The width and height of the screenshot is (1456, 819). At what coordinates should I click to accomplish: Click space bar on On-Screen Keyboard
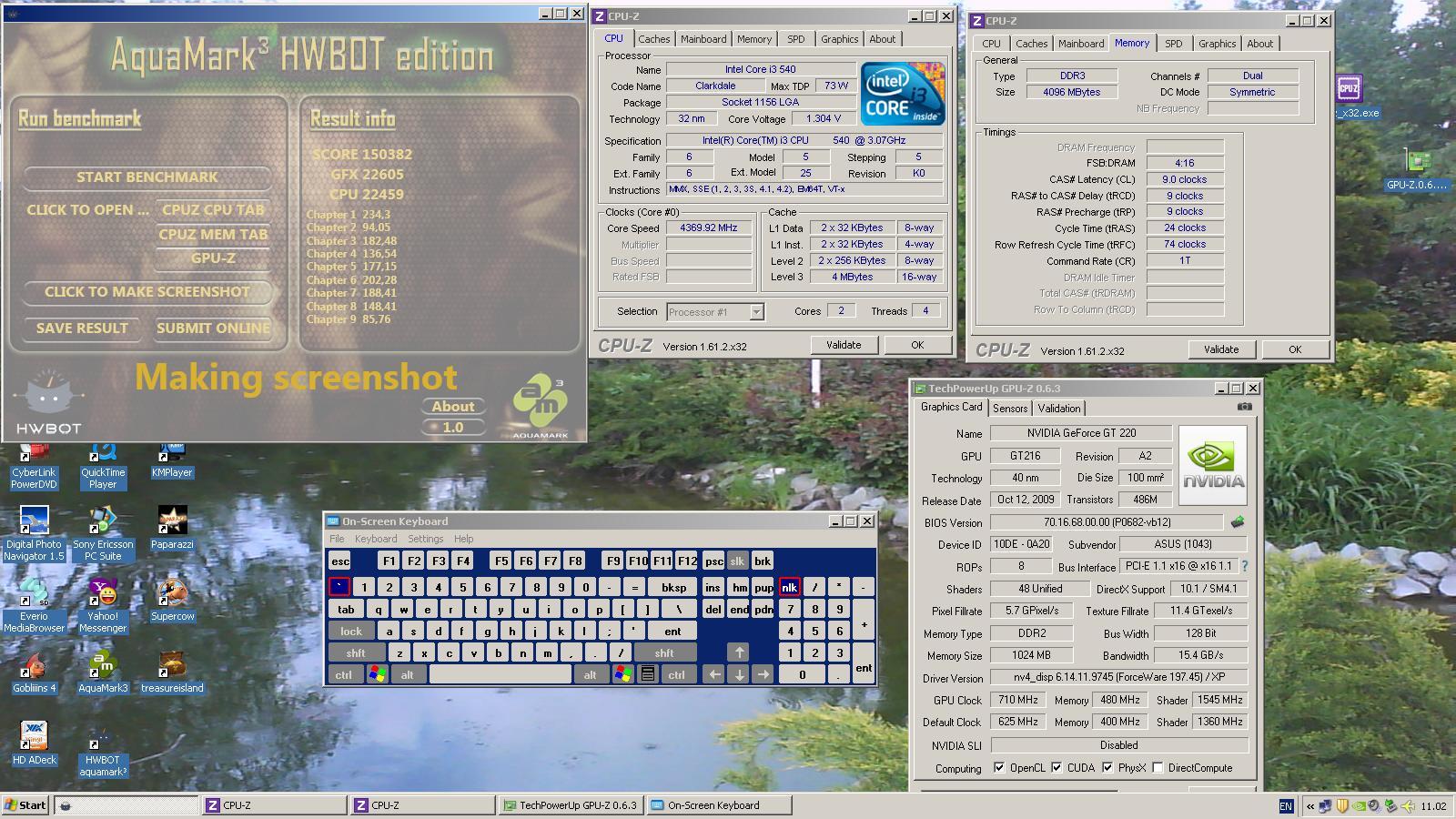(500, 674)
